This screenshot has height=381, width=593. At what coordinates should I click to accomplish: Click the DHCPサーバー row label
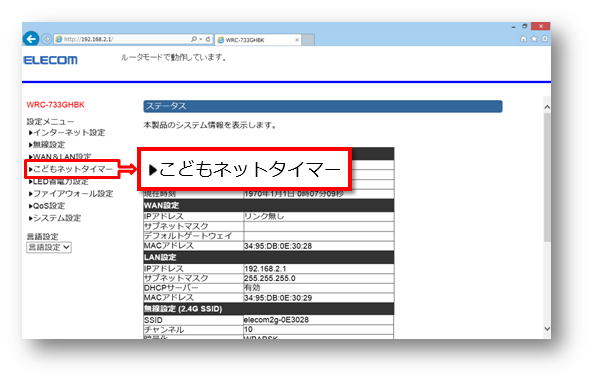tap(171, 288)
